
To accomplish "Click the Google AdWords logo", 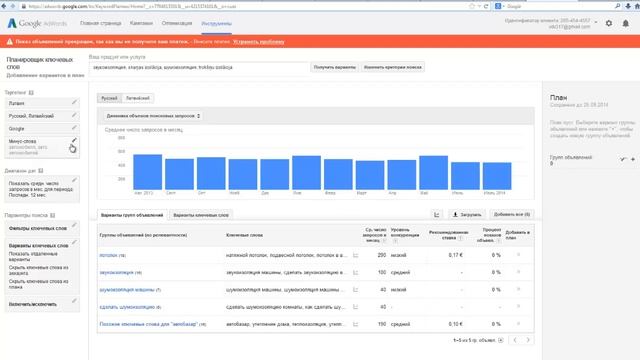I will pos(37,23).
